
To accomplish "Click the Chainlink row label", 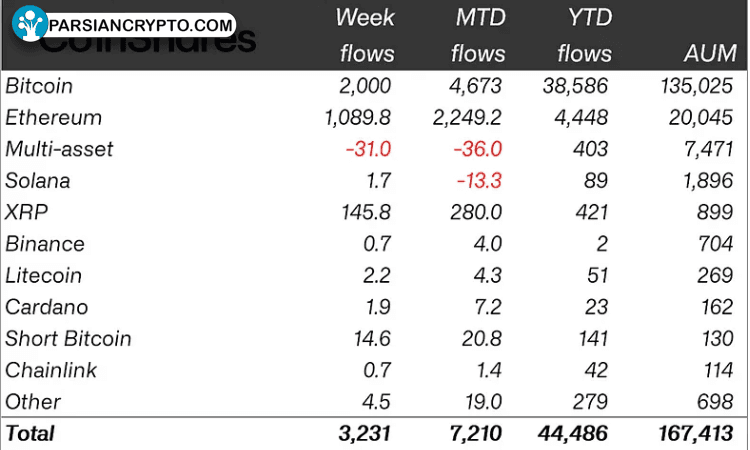I will pyautogui.click(x=51, y=370).
